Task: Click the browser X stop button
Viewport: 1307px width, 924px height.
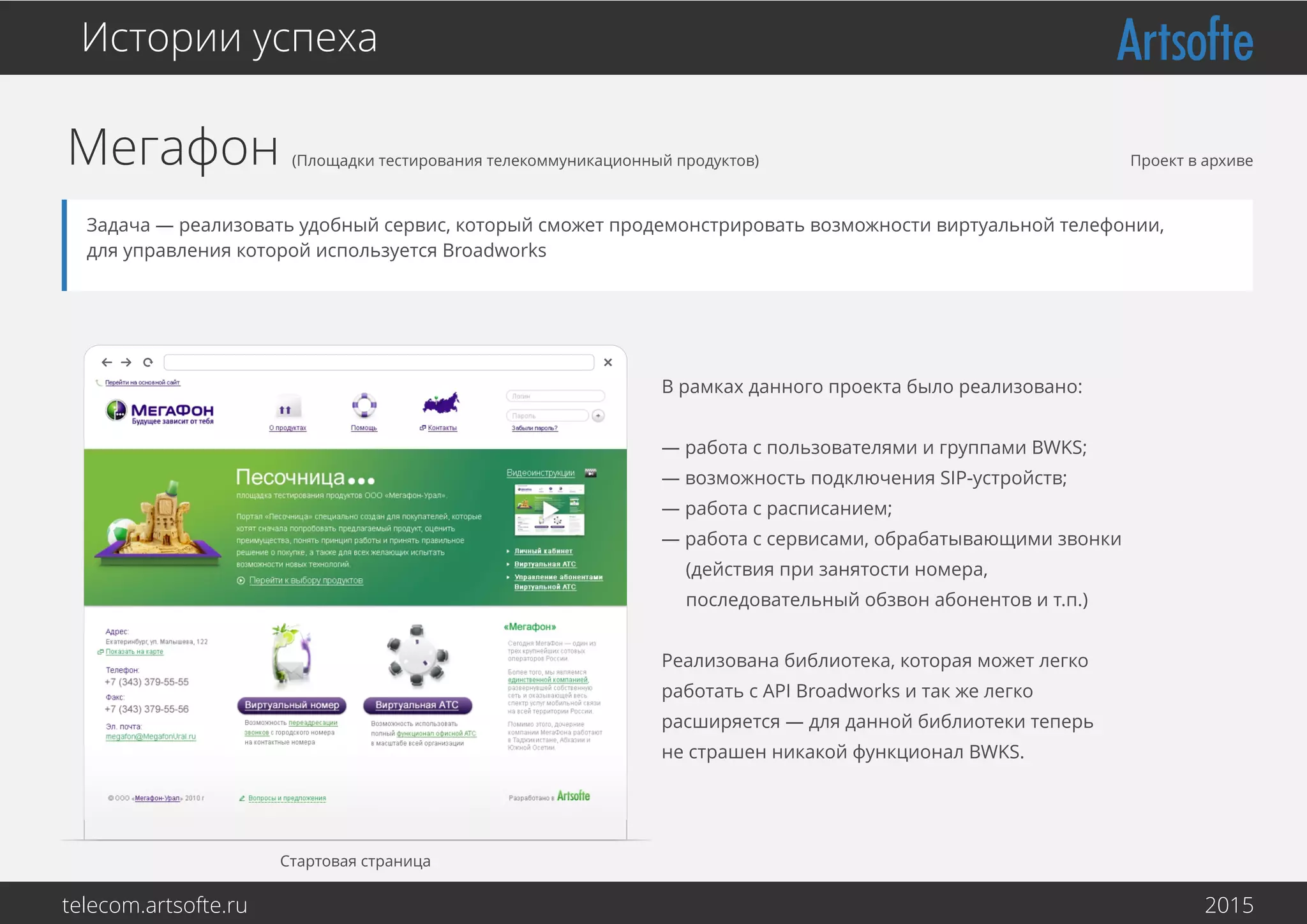Action: [x=608, y=362]
